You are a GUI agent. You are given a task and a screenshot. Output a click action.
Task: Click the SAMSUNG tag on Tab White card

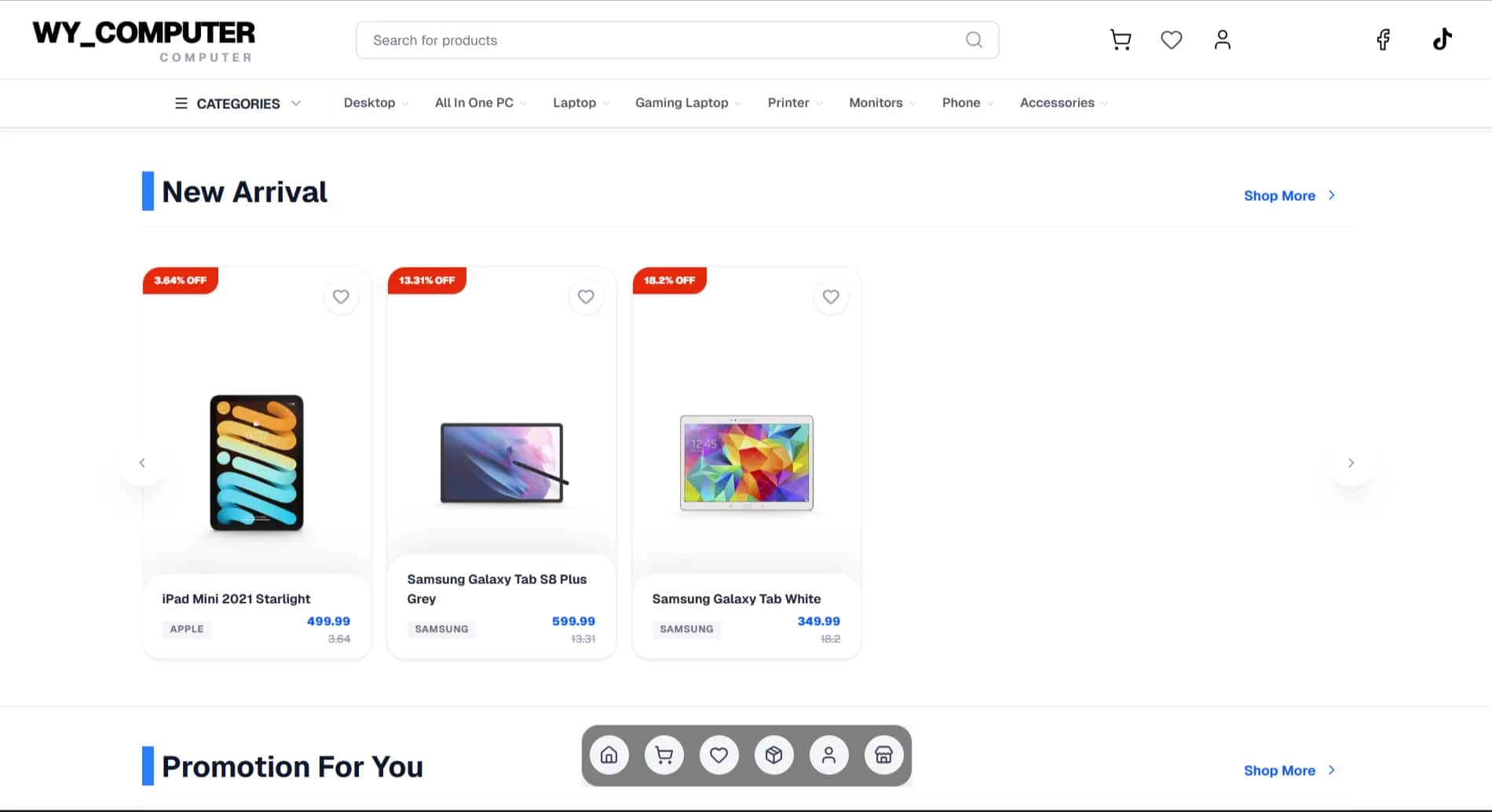(x=686, y=629)
